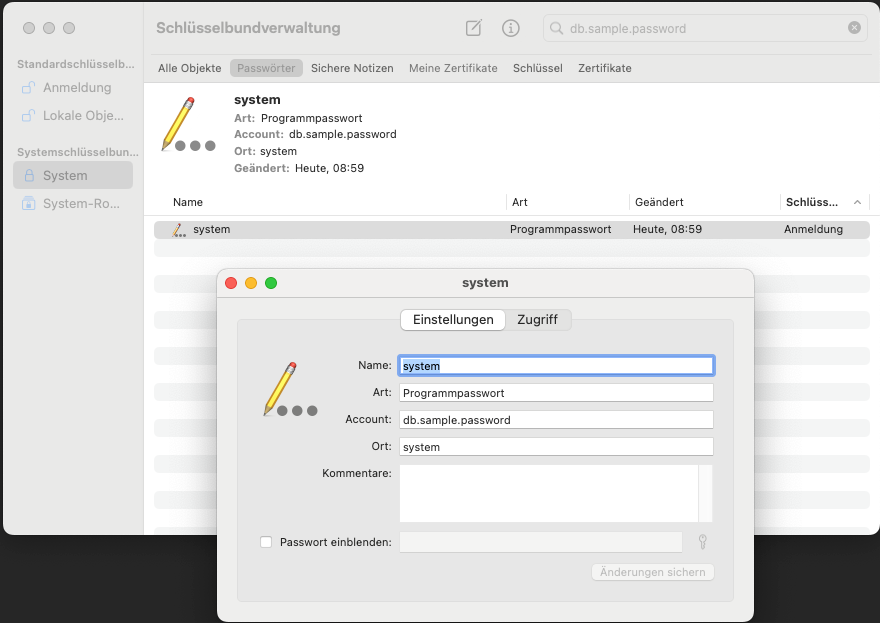Click into the Account text field
This screenshot has width=880, height=623.
click(x=556, y=420)
